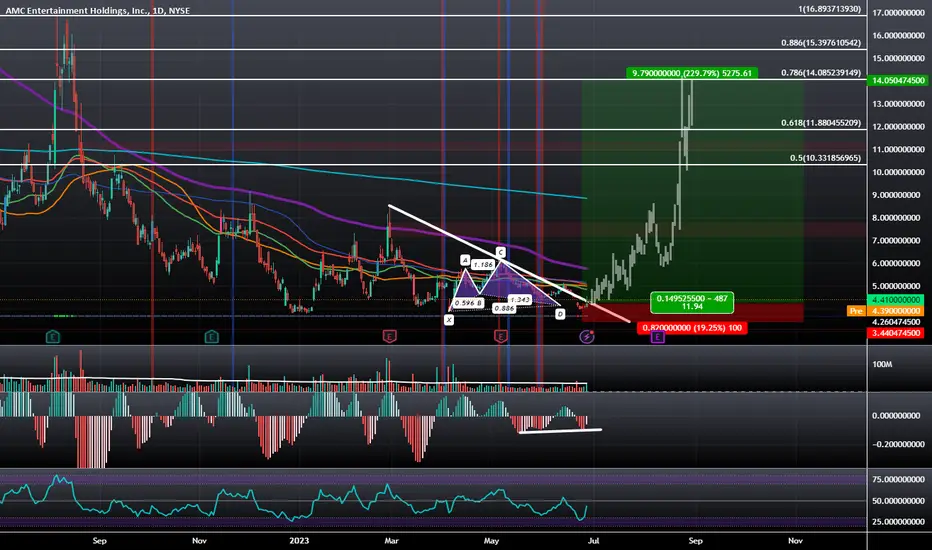Click RSI axis label 75.000000000
Screen dimensions: 932x550
point(898,479)
